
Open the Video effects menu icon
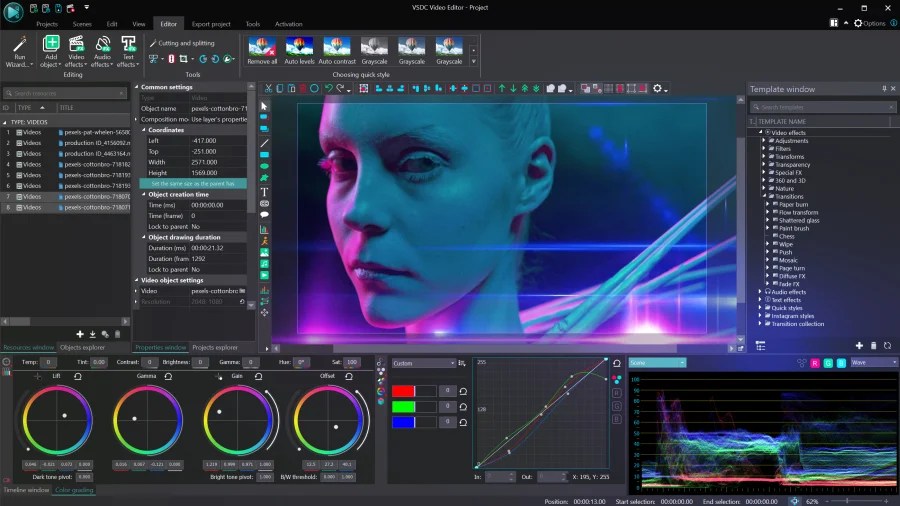(x=76, y=44)
